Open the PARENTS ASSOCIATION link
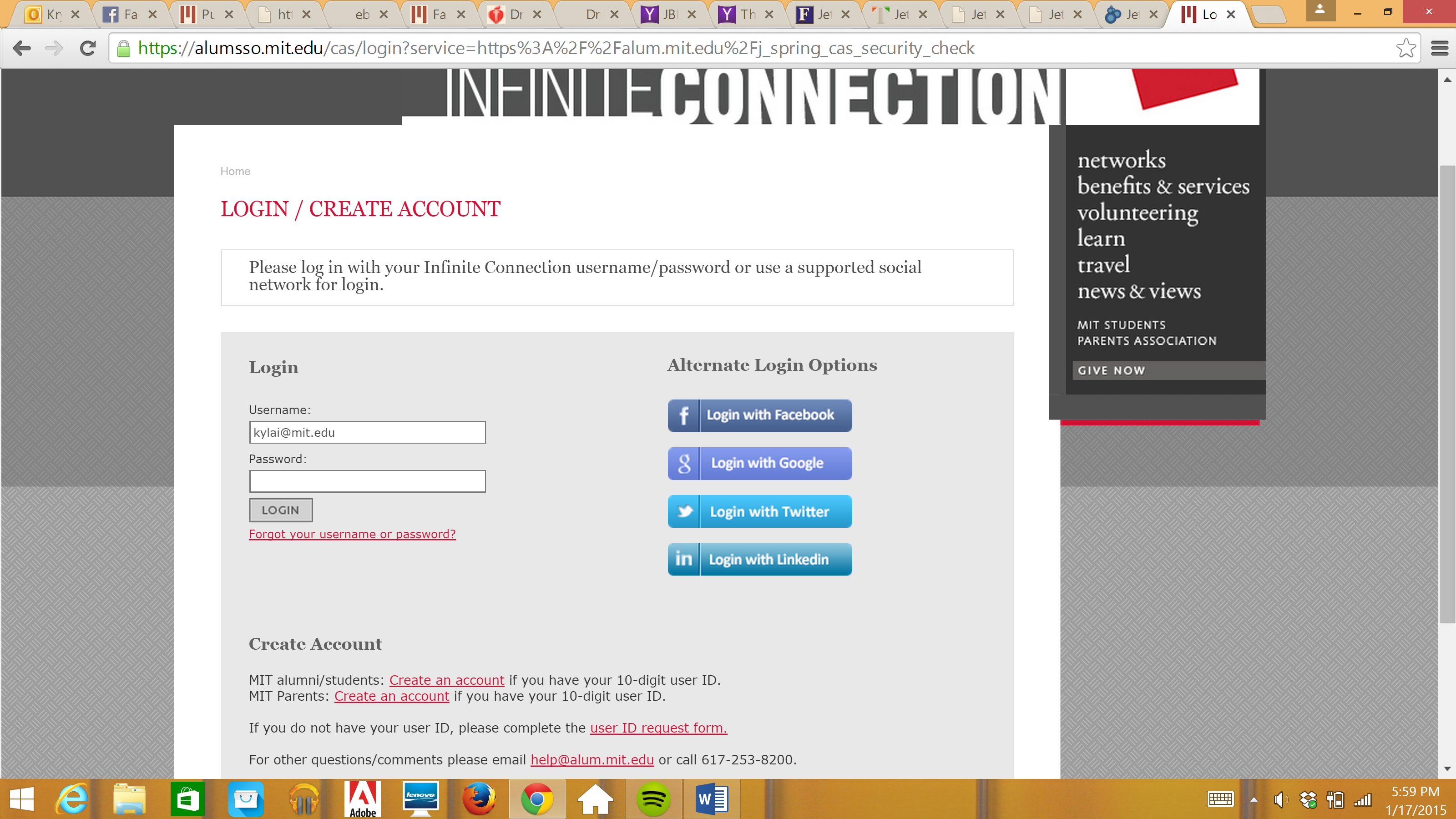1456x819 pixels. coord(1147,341)
